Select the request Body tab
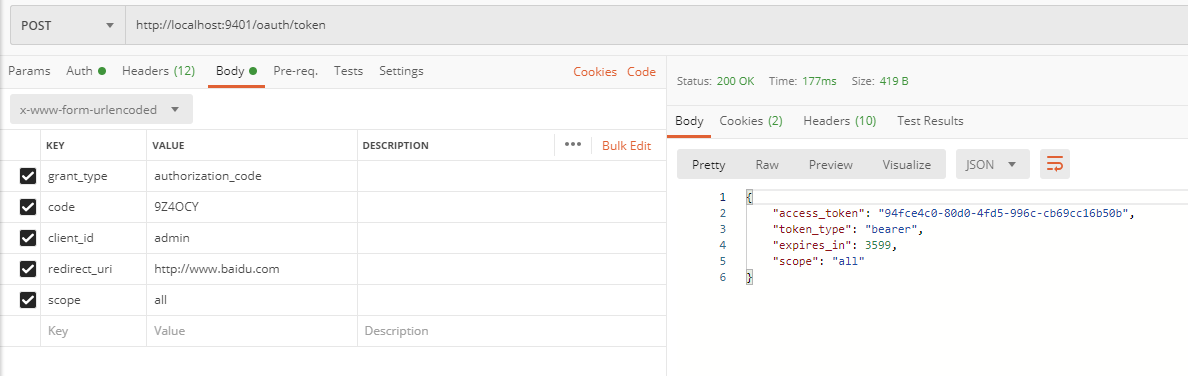Image resolution: width=1188 pixels, height=376 pixels. (x=236, y=71)
